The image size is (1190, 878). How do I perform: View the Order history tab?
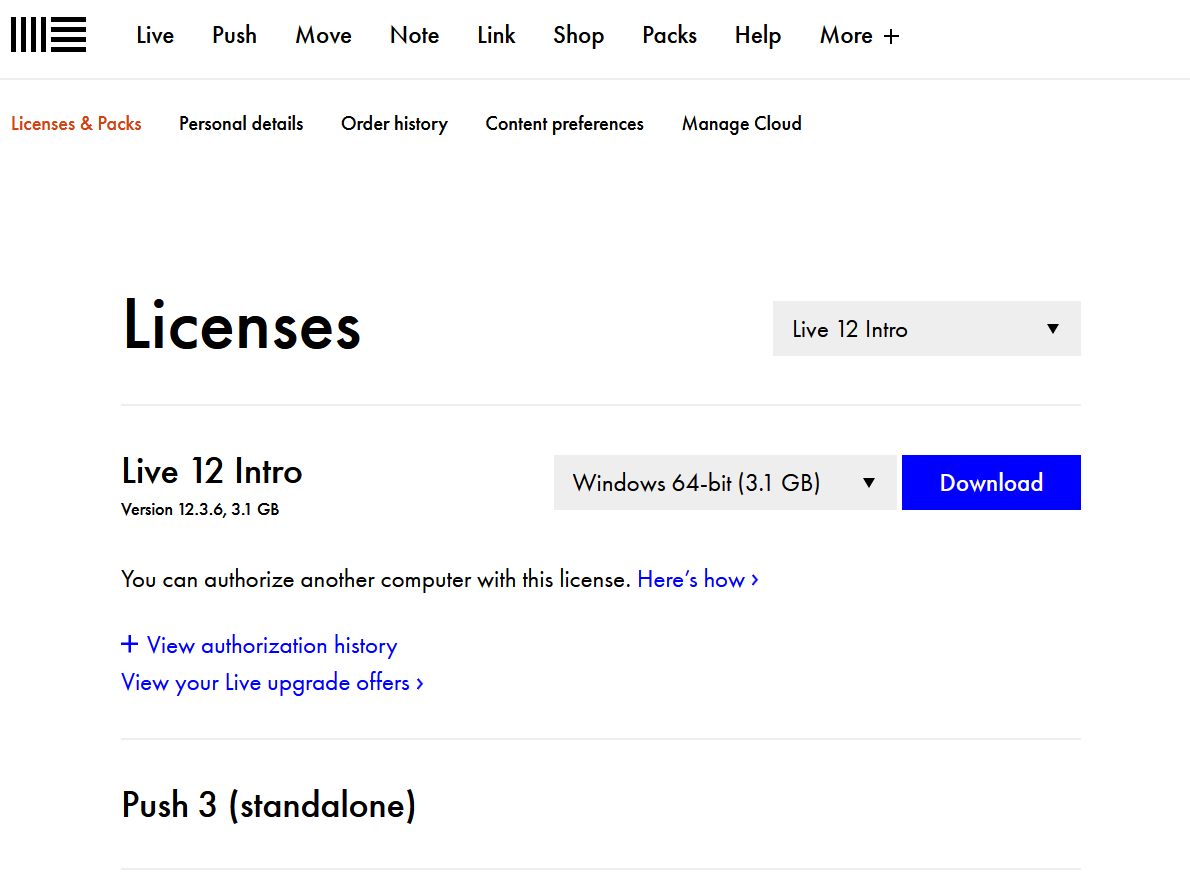click(x=394, y=124)
